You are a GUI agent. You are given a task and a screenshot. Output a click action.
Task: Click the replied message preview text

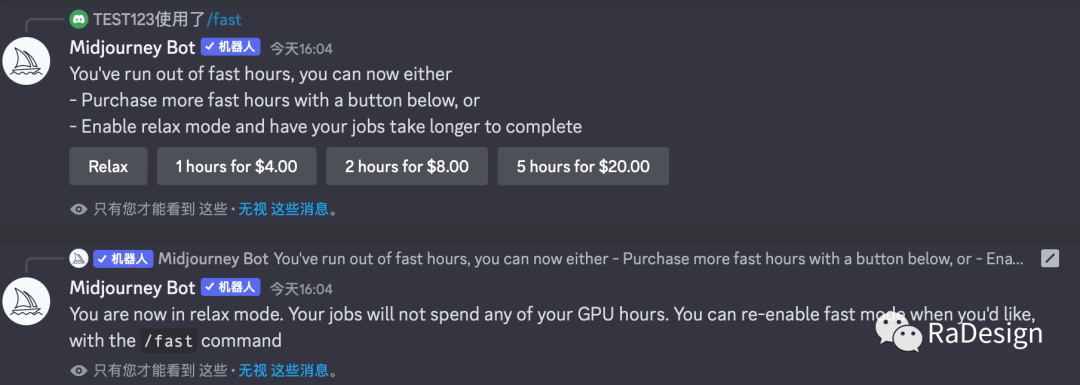[649, 258]
